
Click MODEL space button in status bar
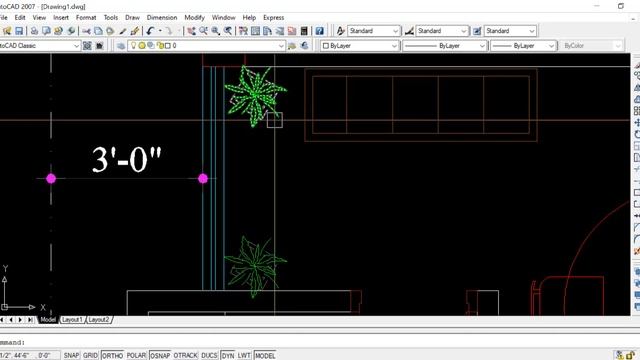265,356
